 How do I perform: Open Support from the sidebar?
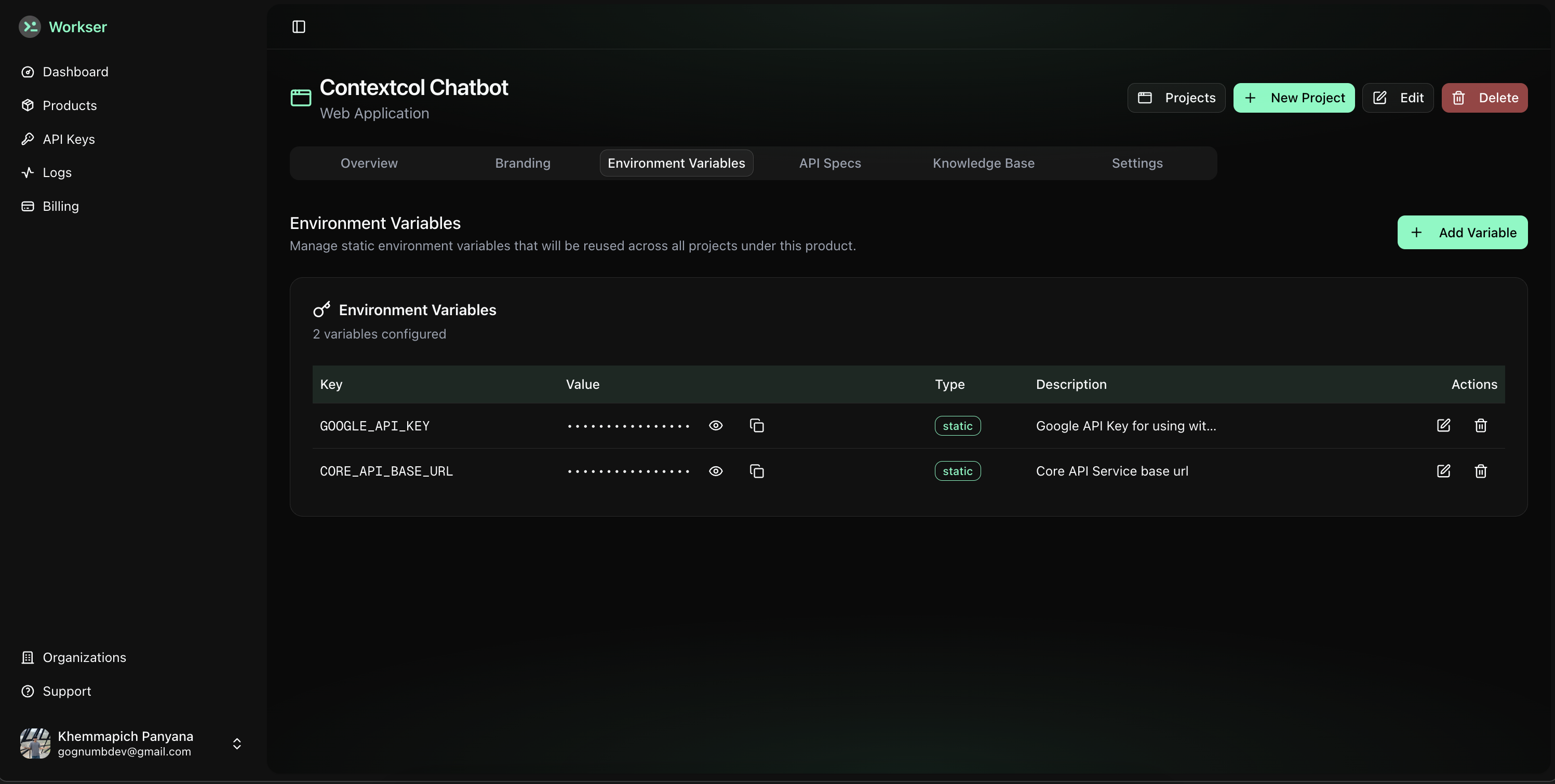point(67,691)
